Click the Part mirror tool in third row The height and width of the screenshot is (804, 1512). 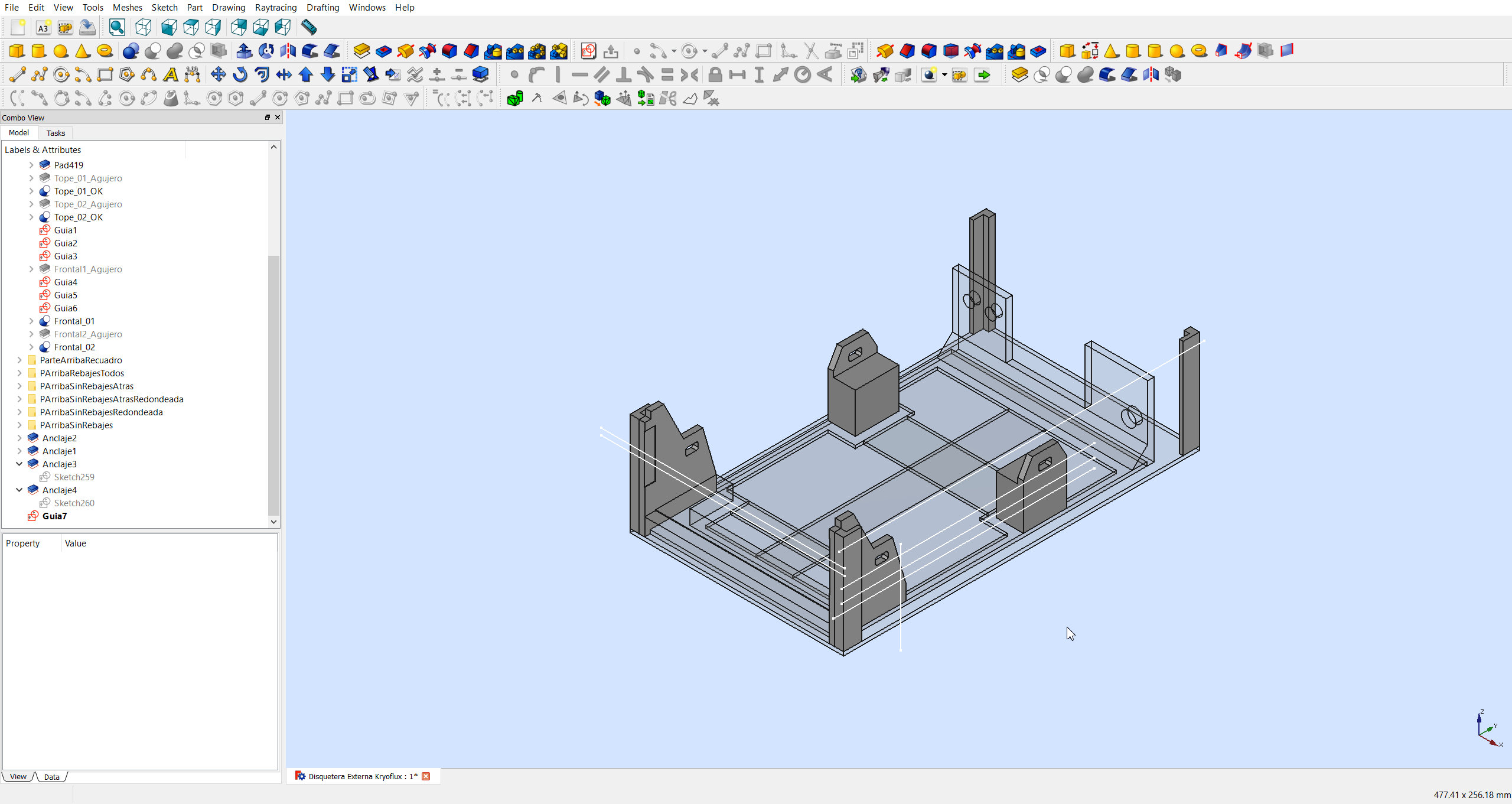pos(1151,74)
